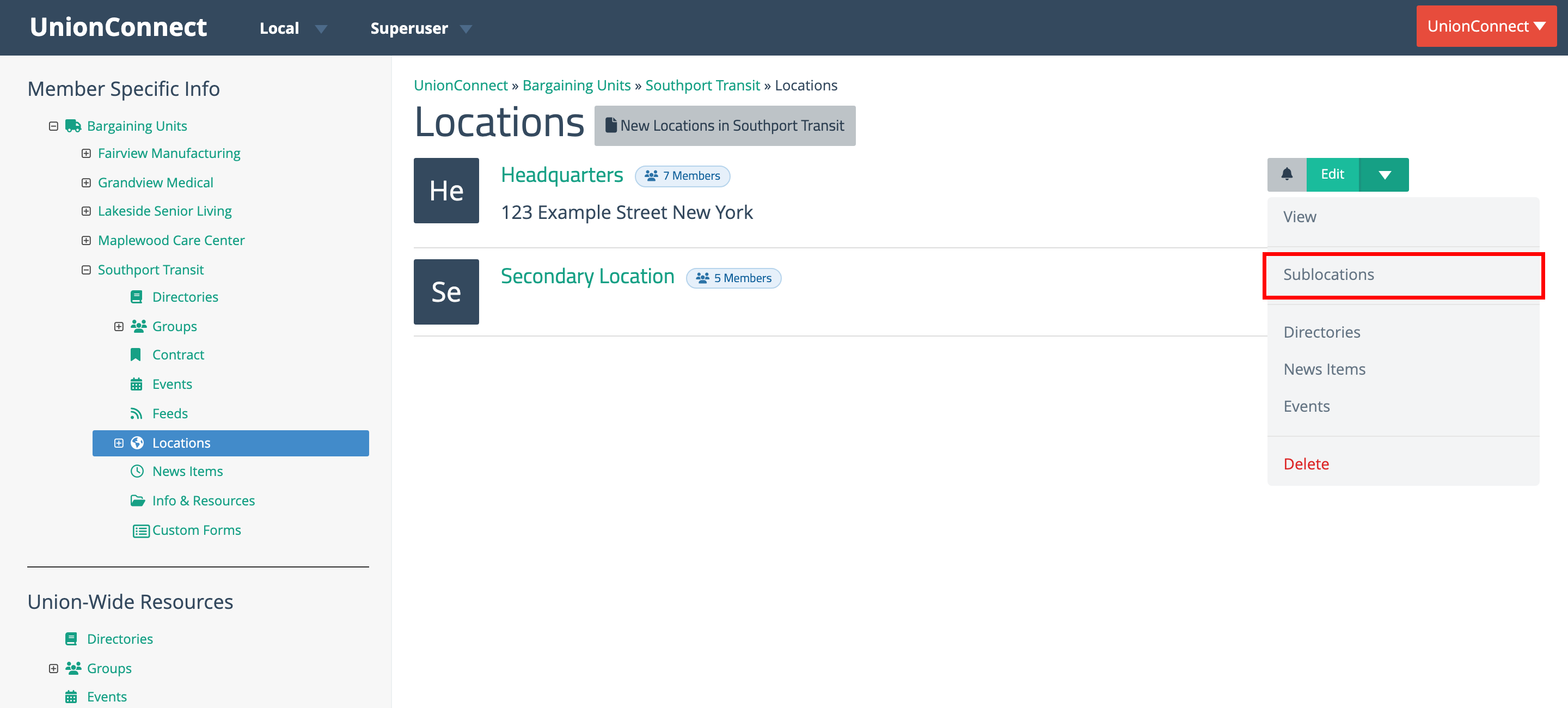Choose Directories in the Edit dropdown
This screenshot has height=708, width=1568.
coord(1402,332)
